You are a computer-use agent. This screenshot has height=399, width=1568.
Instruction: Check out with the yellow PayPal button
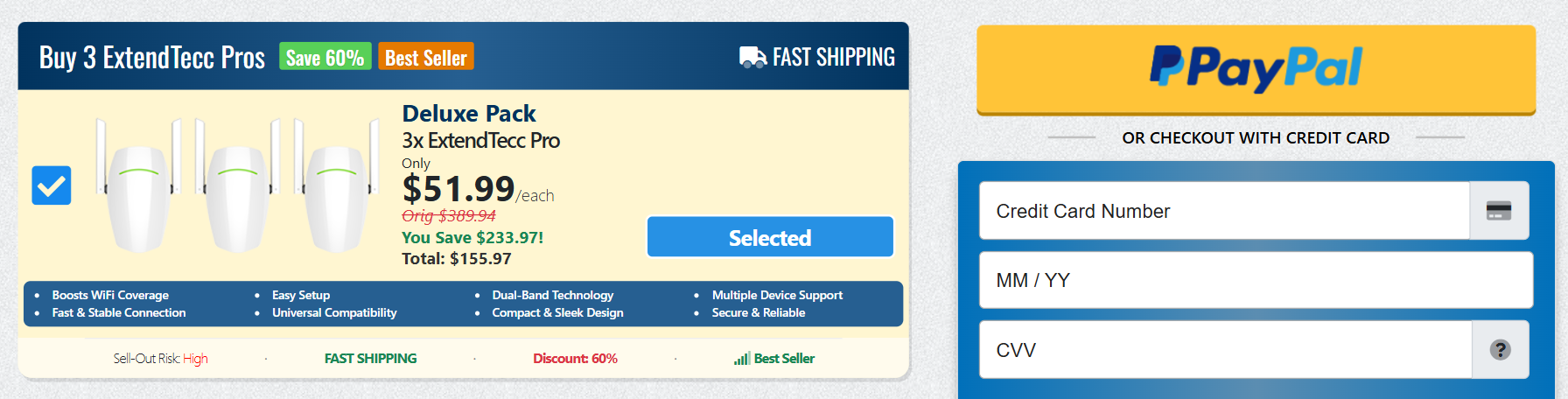click(1256, 70)
